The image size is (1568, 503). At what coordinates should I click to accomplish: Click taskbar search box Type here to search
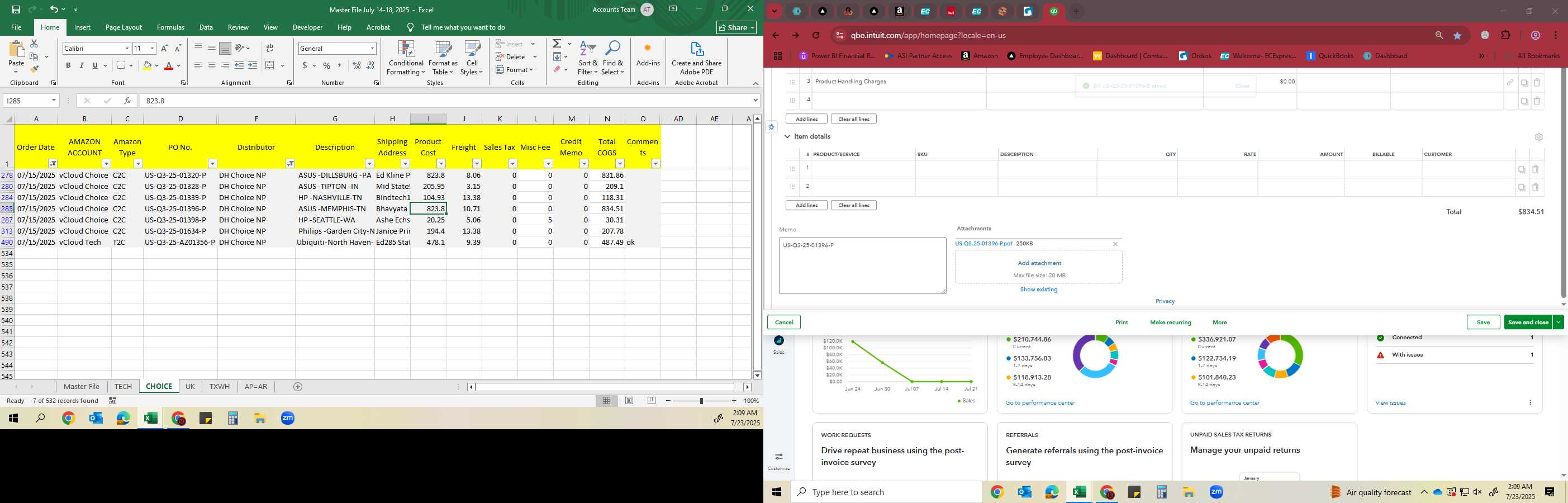click(x=886, y=492)
